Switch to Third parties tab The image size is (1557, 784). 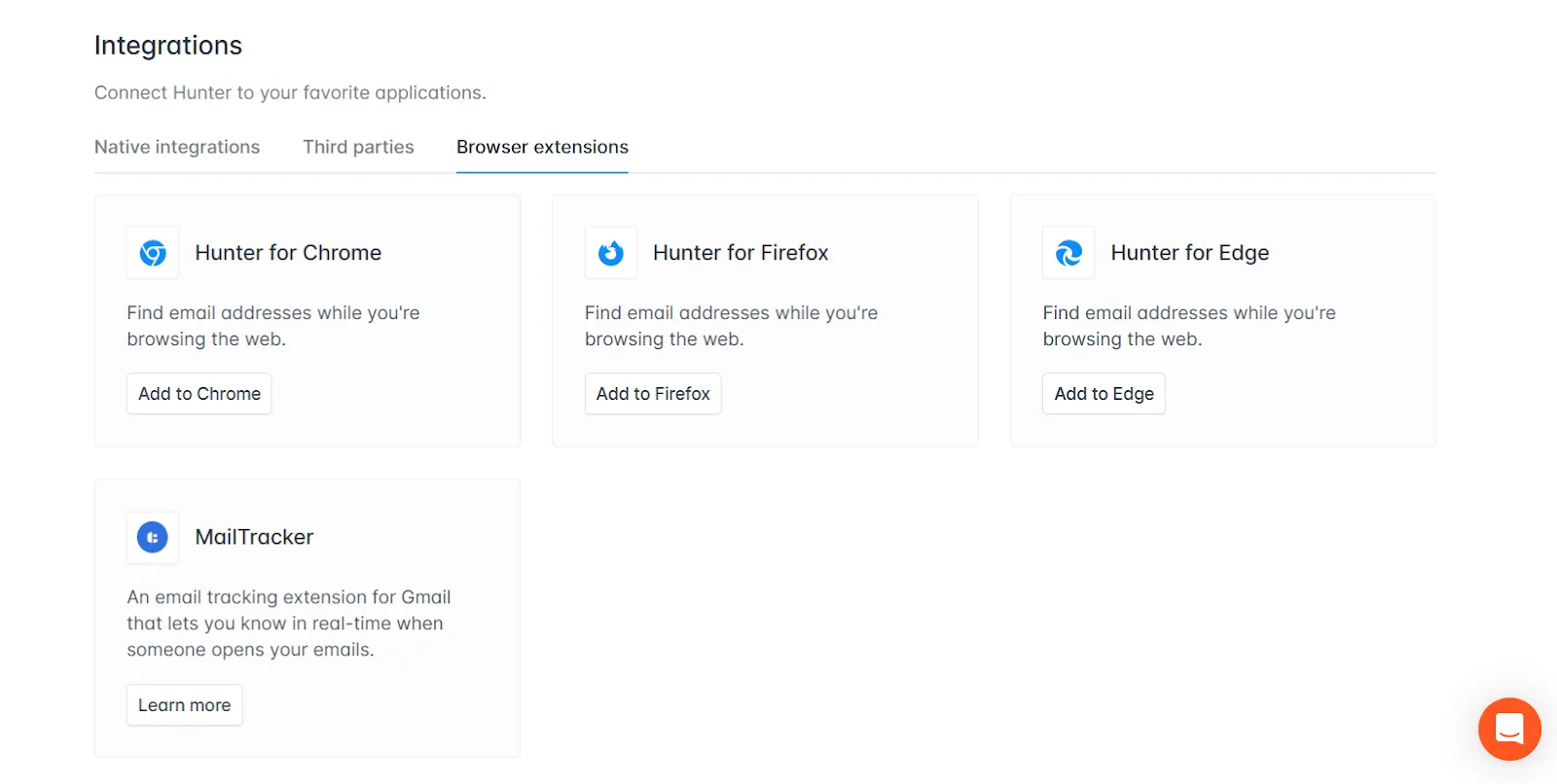click(358, 147)
